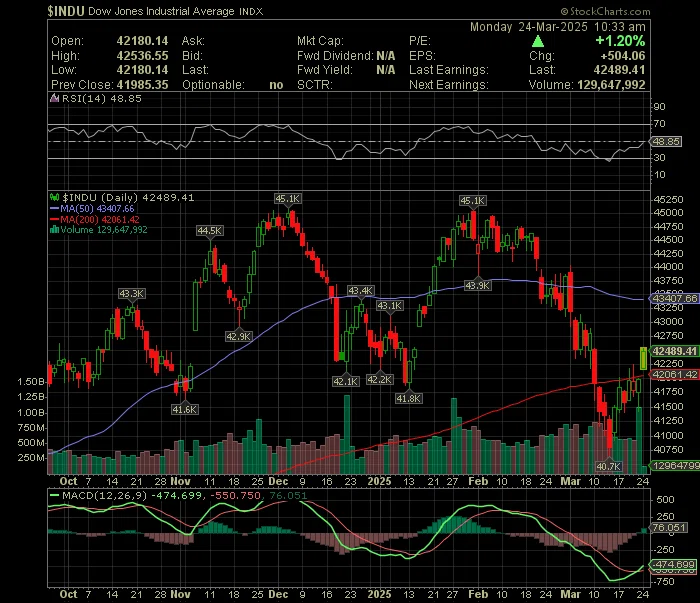Click the MA(50) blue line legend
This screenshot has width=700, height=603.
[x=92, y=208]
